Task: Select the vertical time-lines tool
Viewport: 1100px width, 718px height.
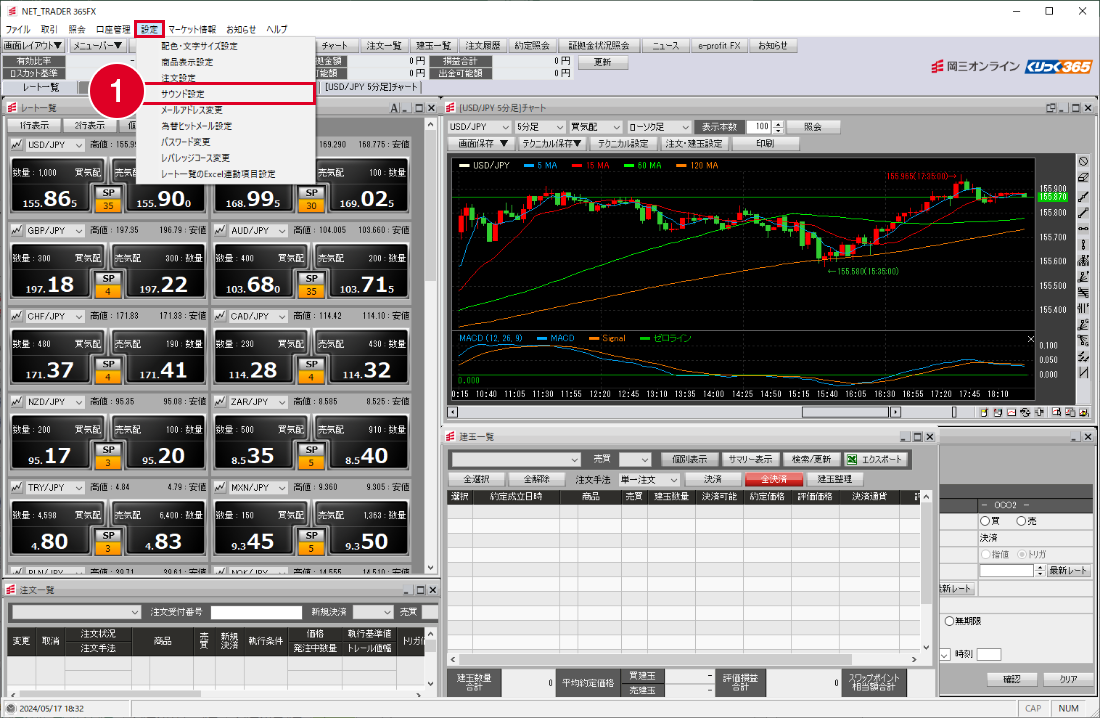Action: pos(1084,308)
